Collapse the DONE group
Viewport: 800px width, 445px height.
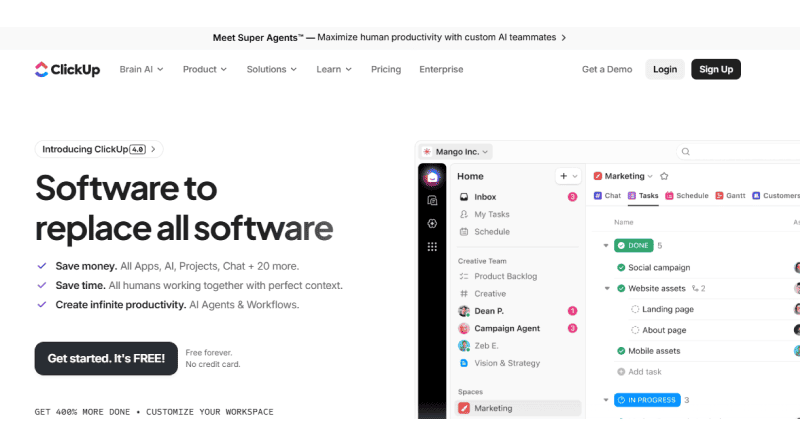tap(606, 245)
